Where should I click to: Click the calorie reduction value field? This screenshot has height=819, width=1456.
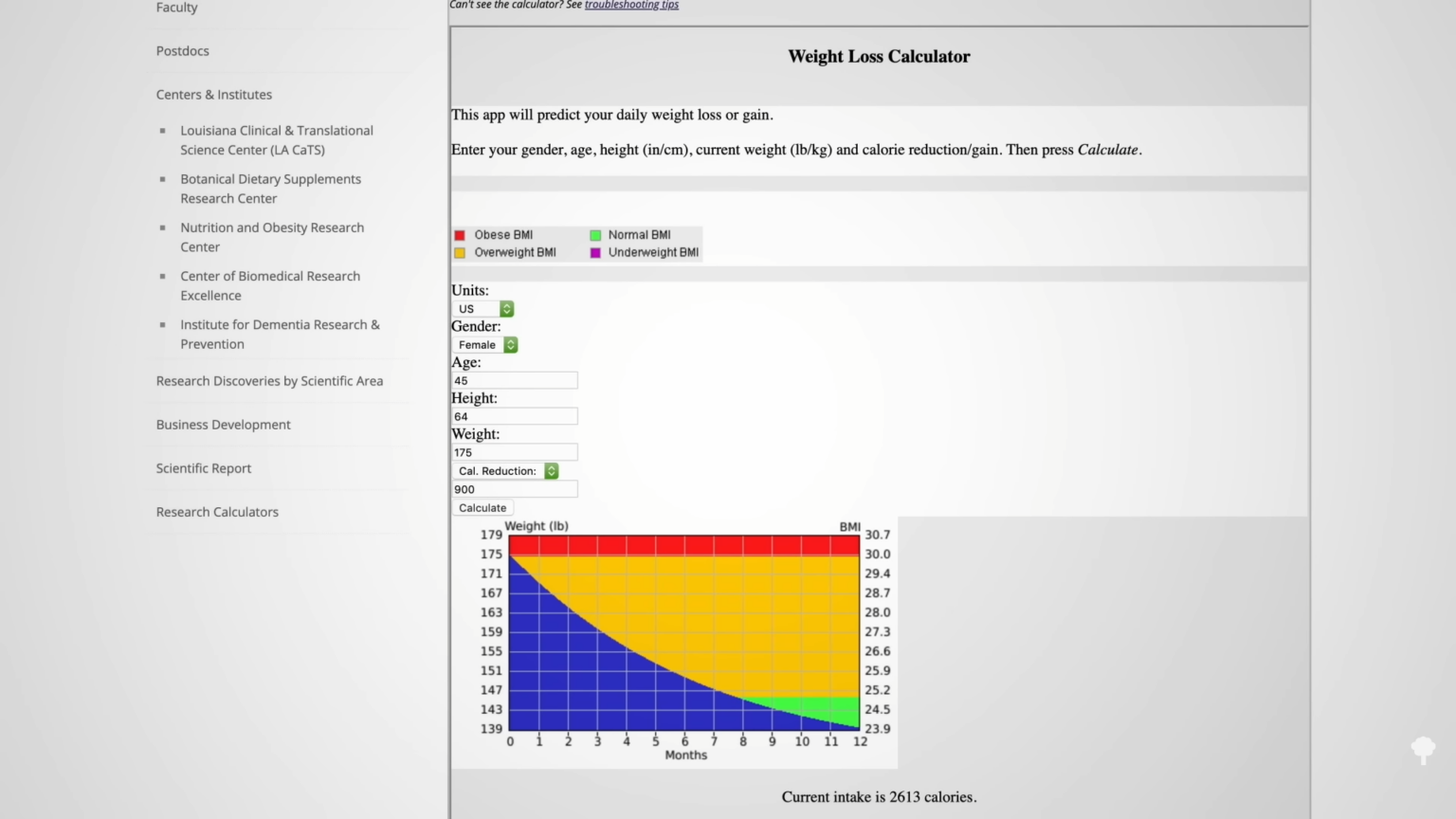point(515,489)
